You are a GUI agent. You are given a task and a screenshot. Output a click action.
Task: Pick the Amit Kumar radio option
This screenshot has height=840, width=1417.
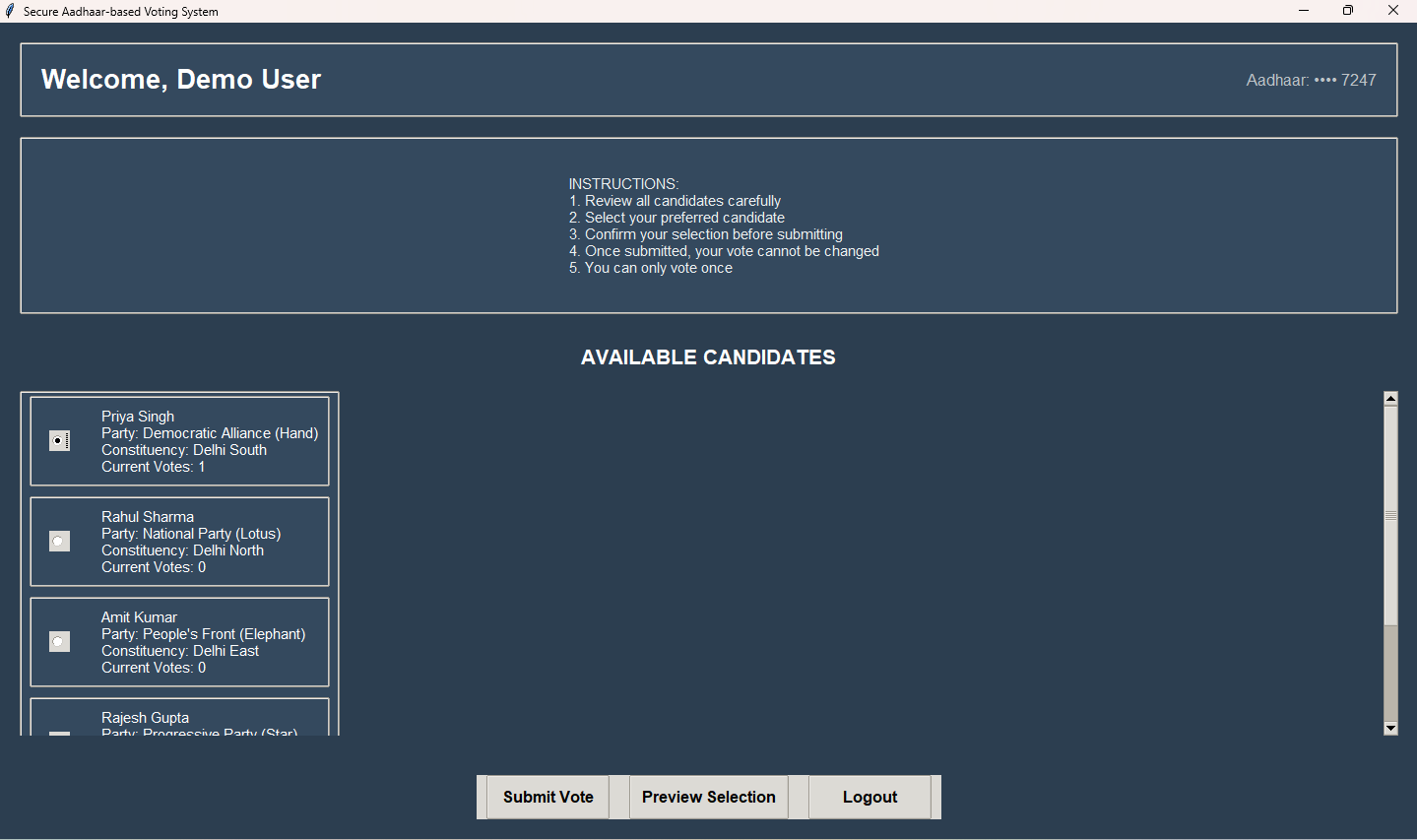[59, 642]
